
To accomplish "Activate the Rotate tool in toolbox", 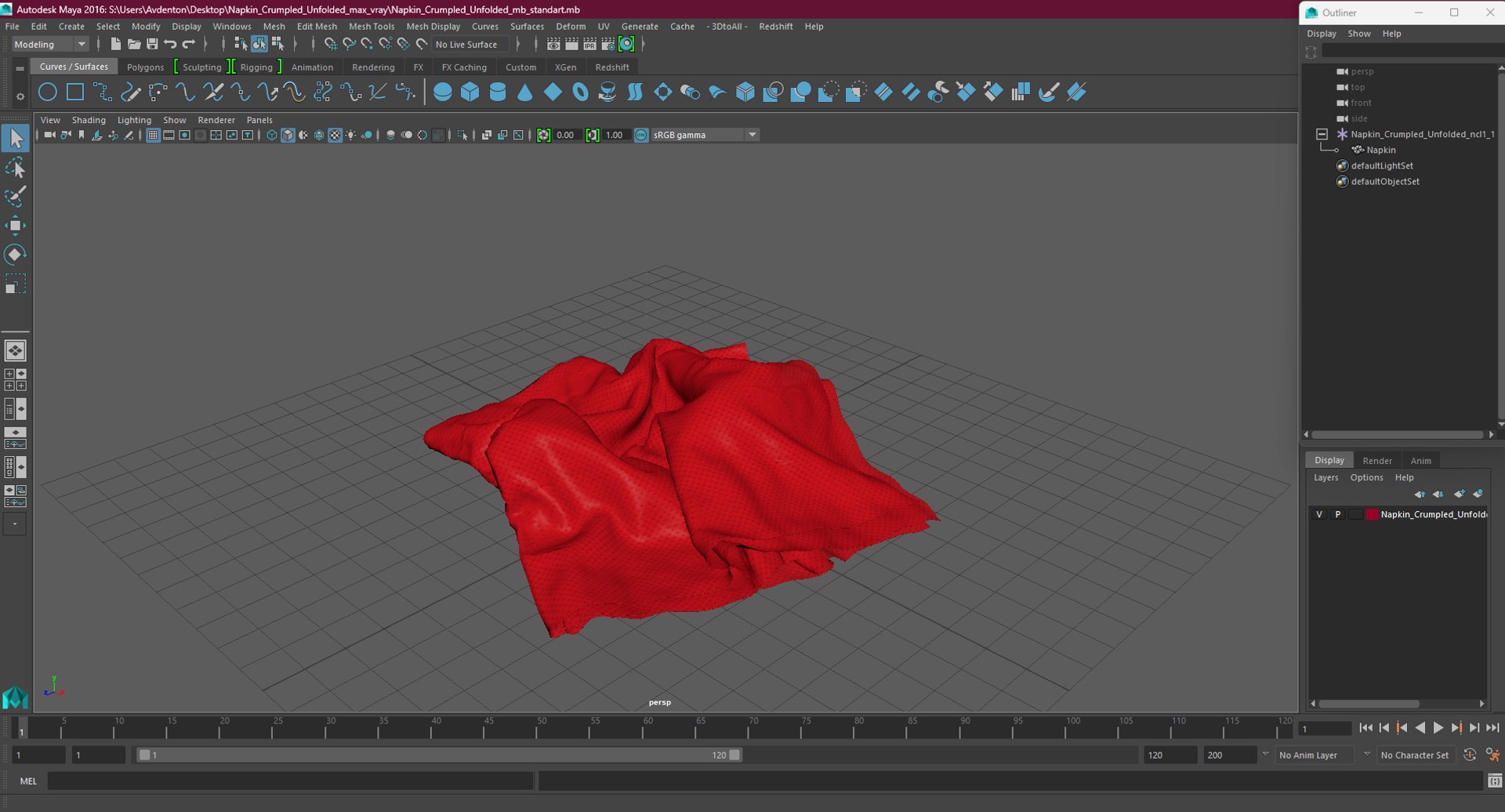I will [15, 255].
